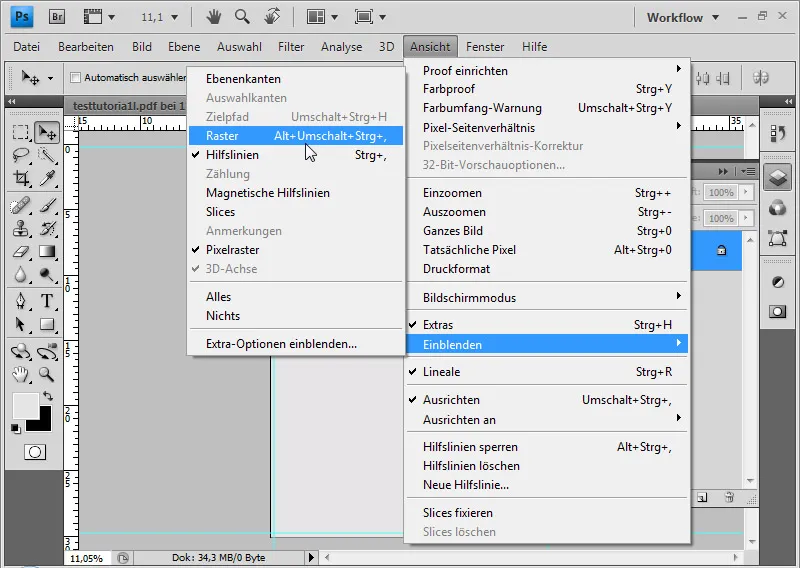Expand Pixel-Seitenverhältnis submenu
800x568 pixels.
tap(547, 127)
